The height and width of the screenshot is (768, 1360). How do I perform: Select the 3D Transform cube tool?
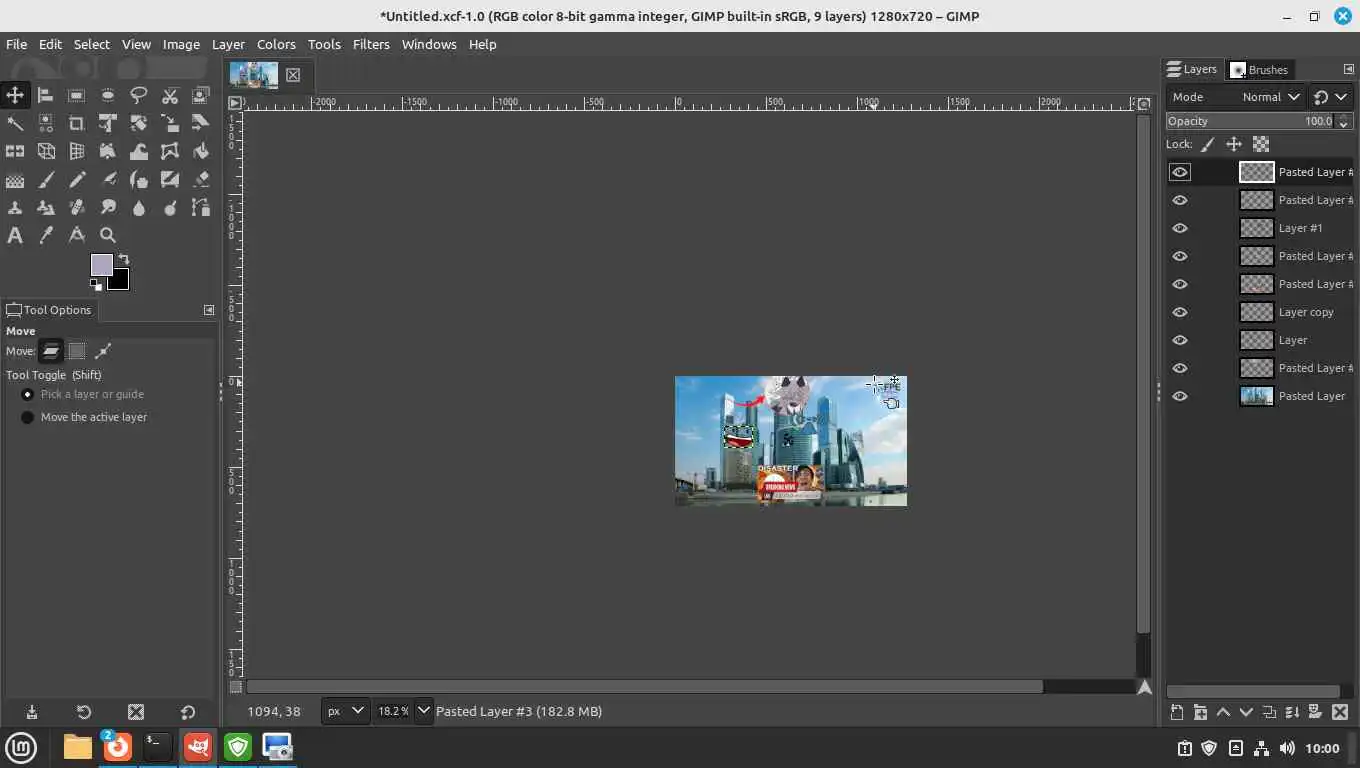click(45, 151)
